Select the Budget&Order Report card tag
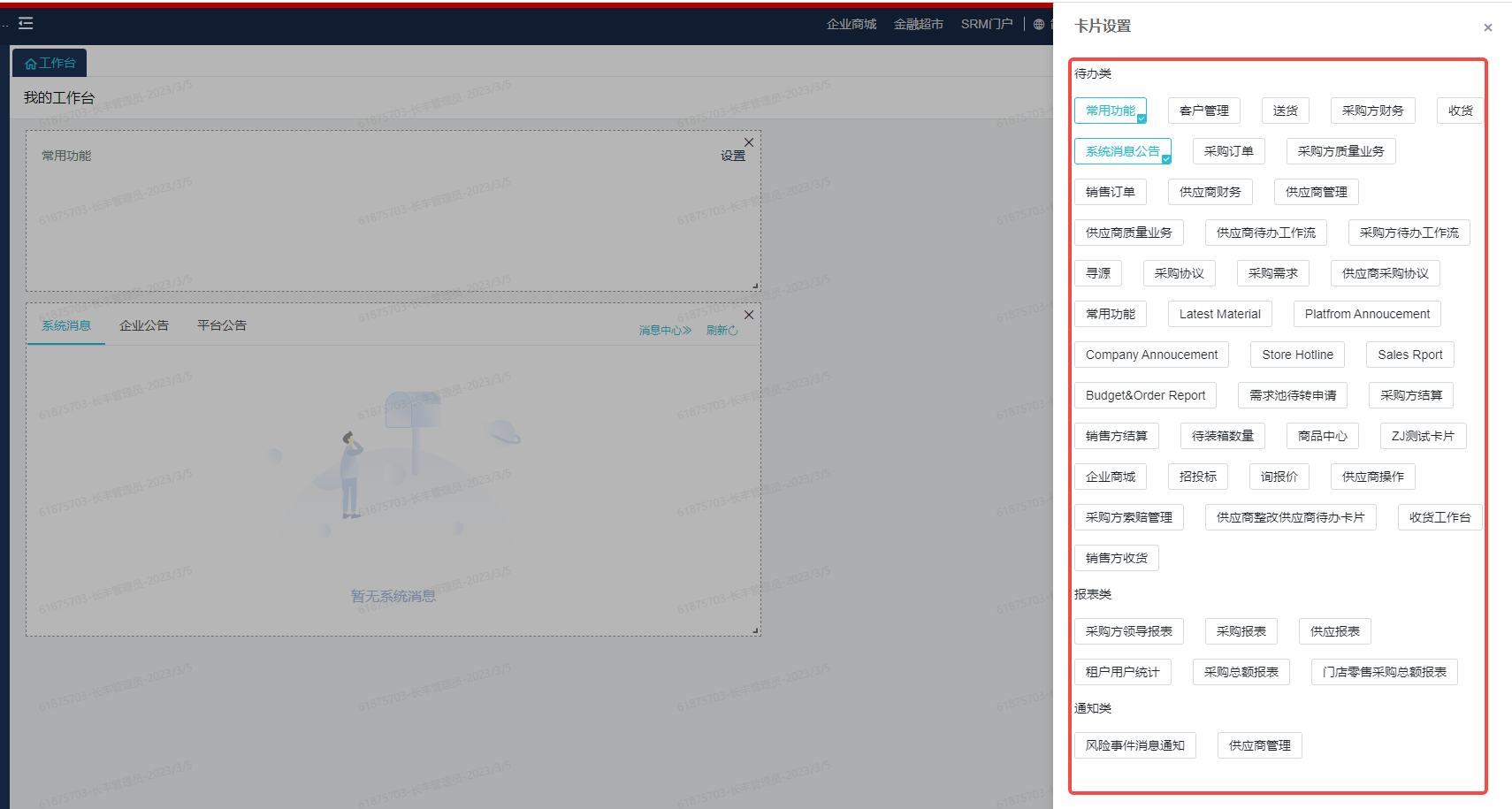The height and width of the screenshot is (809, 1512). pos(1146,395)
